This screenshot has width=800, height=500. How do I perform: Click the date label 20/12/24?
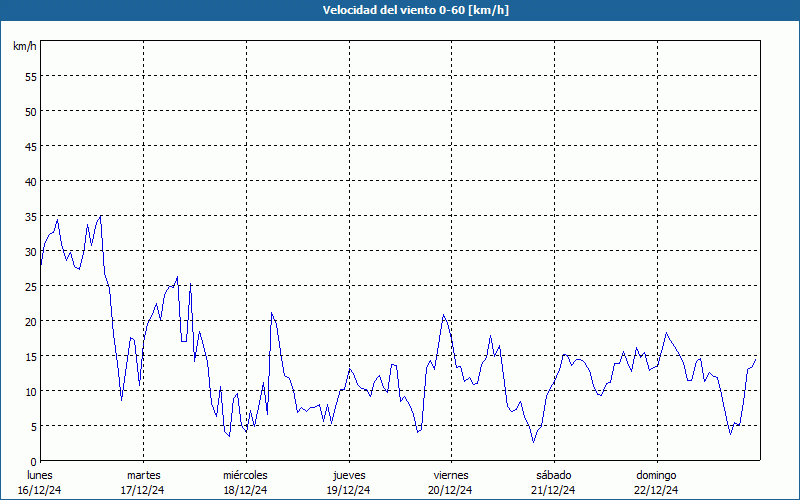click(451, 490)
